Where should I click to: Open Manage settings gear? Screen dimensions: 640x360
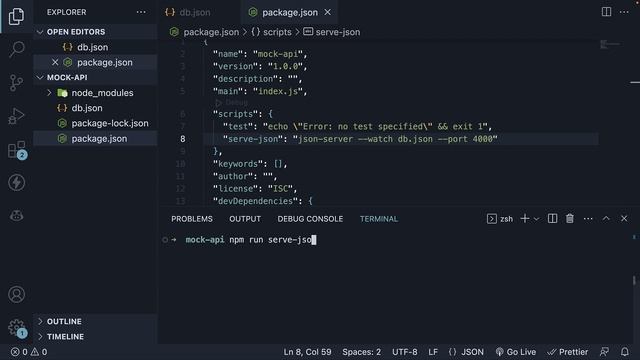[17, 328]
